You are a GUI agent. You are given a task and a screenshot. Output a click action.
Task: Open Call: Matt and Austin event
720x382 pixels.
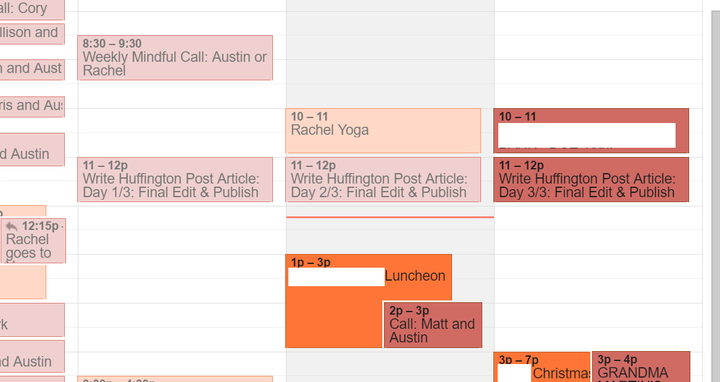pyautogui.click(x=433, y=325)
